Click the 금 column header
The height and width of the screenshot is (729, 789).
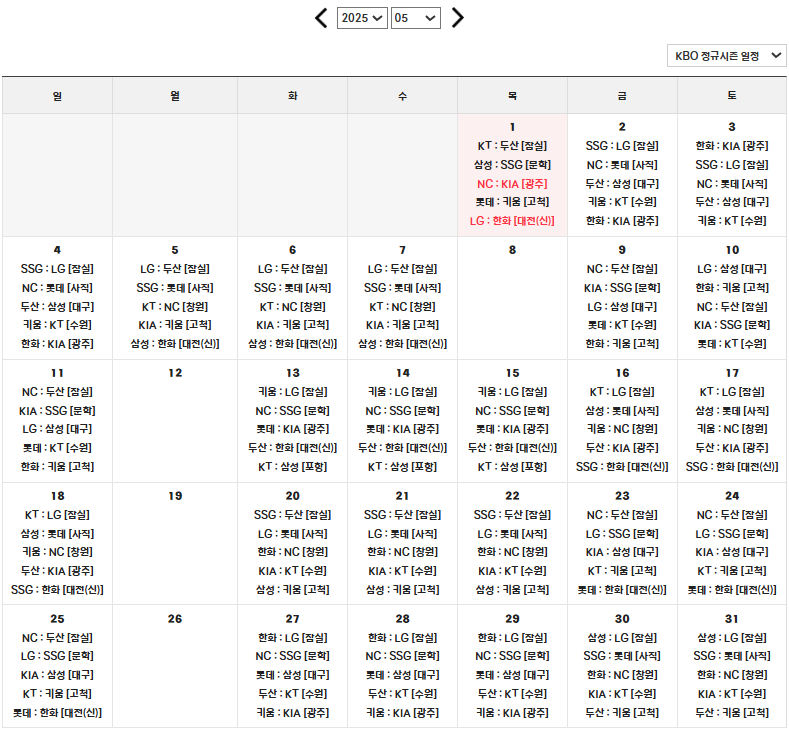(x=622, y=96)
